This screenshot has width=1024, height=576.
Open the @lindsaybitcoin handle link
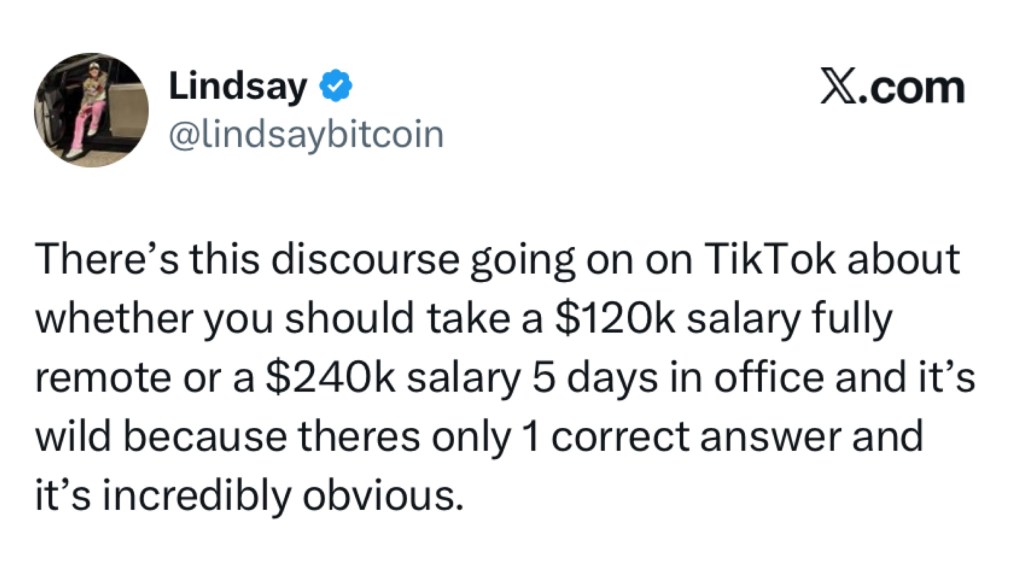pos(305,133)
